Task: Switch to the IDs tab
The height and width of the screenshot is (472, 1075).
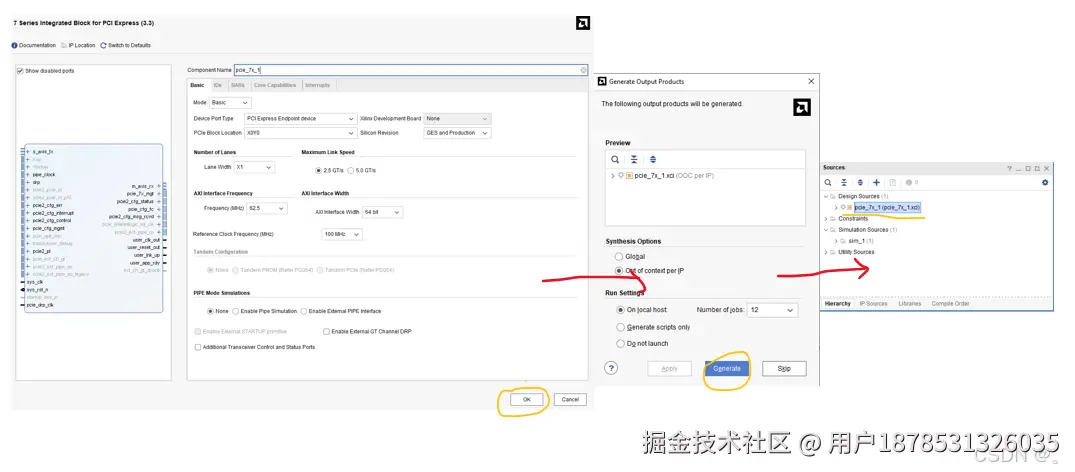Action: coord(217,85)
